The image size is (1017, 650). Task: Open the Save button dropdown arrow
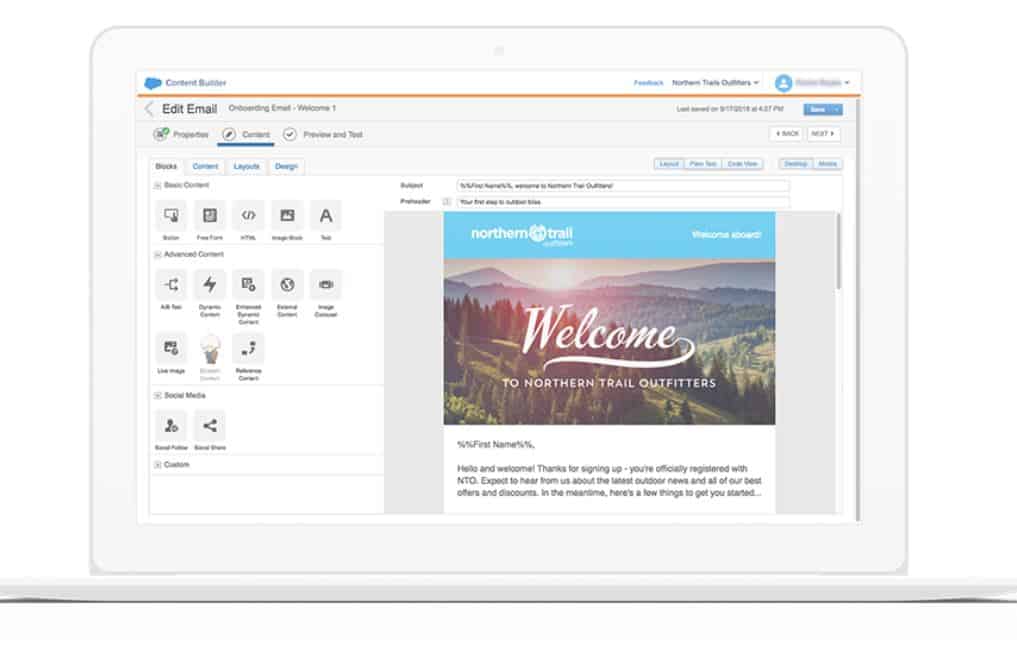[837, 110]
